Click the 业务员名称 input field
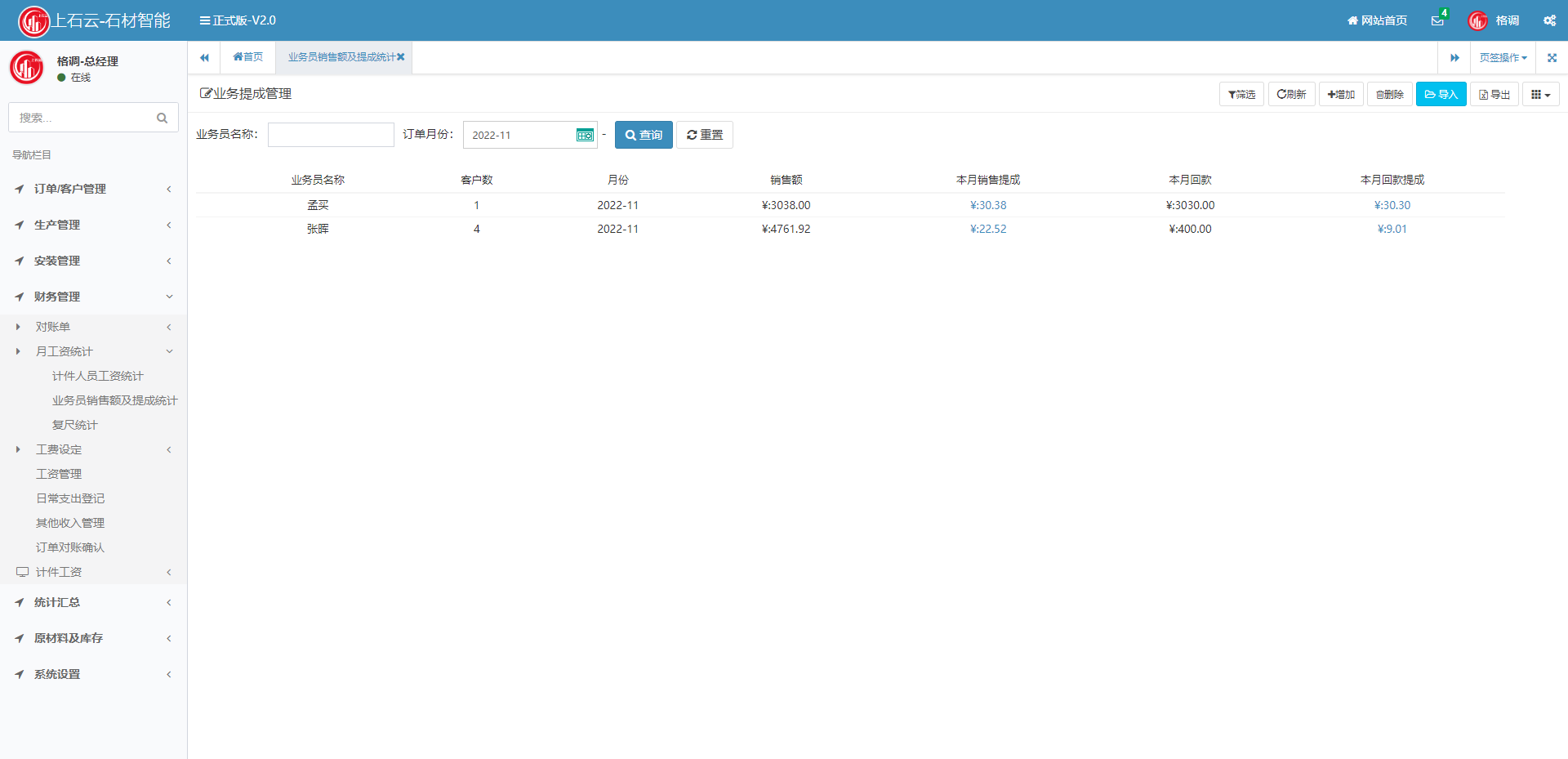Screen dimensions: 1568x759 click(331, 135)
